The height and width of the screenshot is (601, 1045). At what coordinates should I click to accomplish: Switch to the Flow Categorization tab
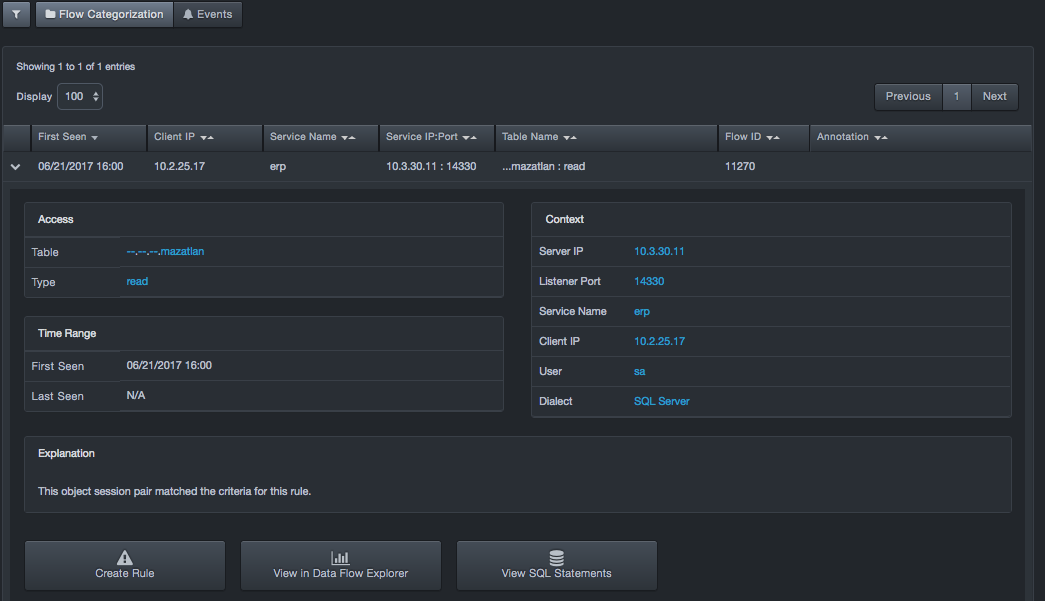pyautogui.click(x=104, y=15)
